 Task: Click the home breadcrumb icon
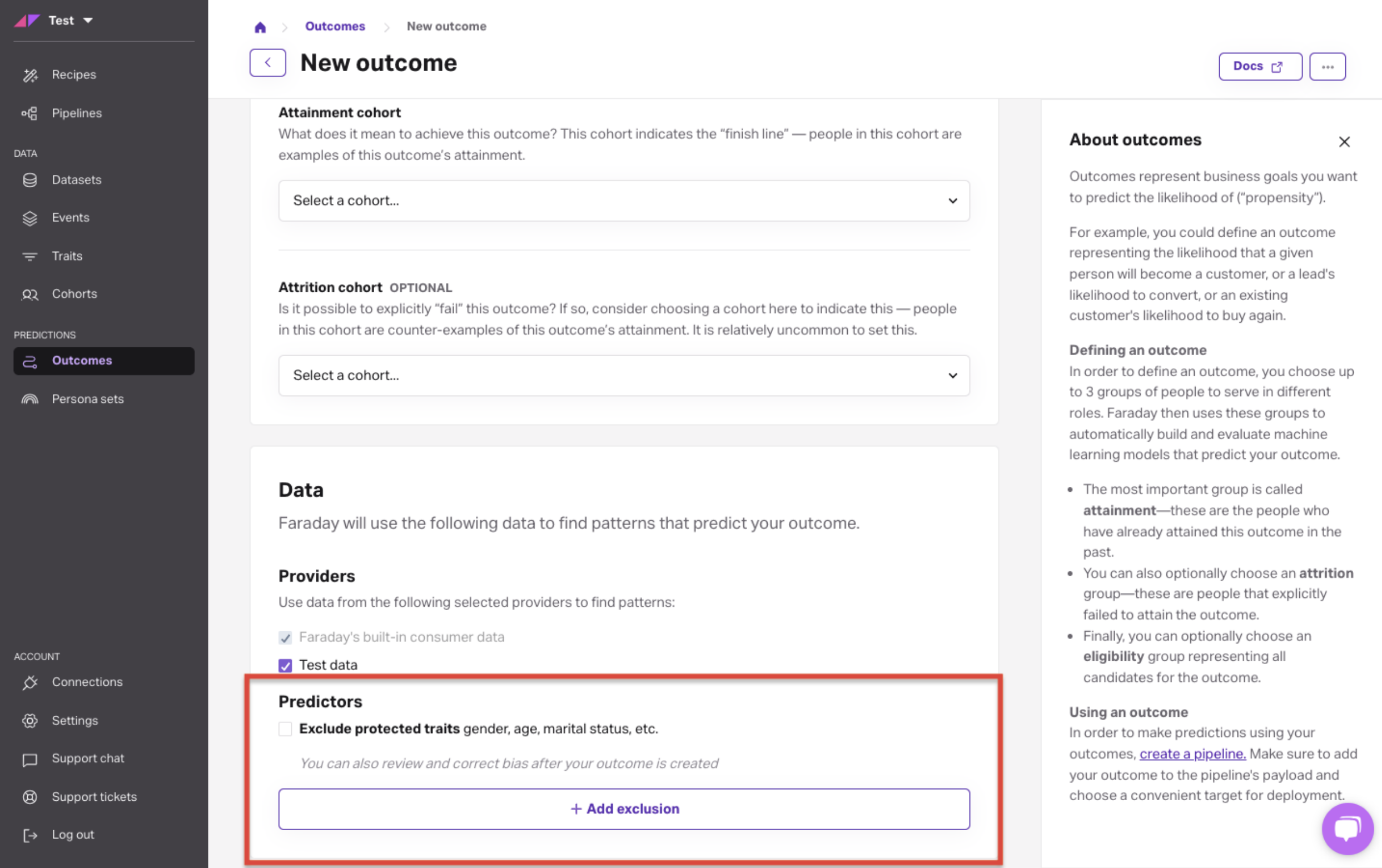coord(260,27)
